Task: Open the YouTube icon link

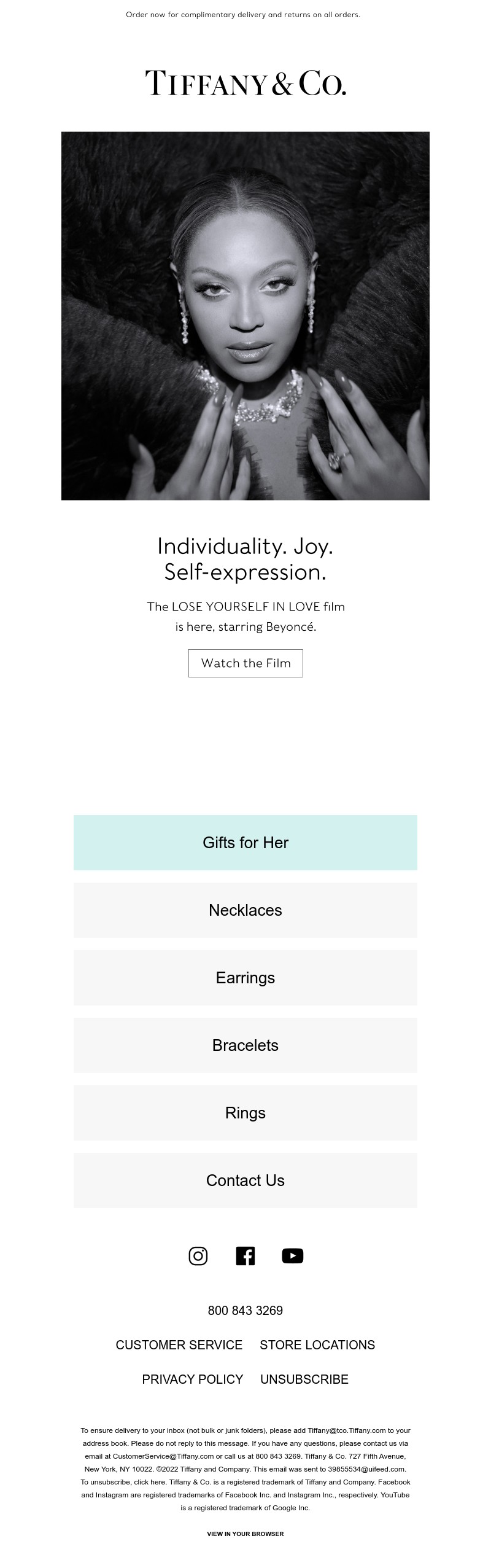Action: click(293, 1256)
